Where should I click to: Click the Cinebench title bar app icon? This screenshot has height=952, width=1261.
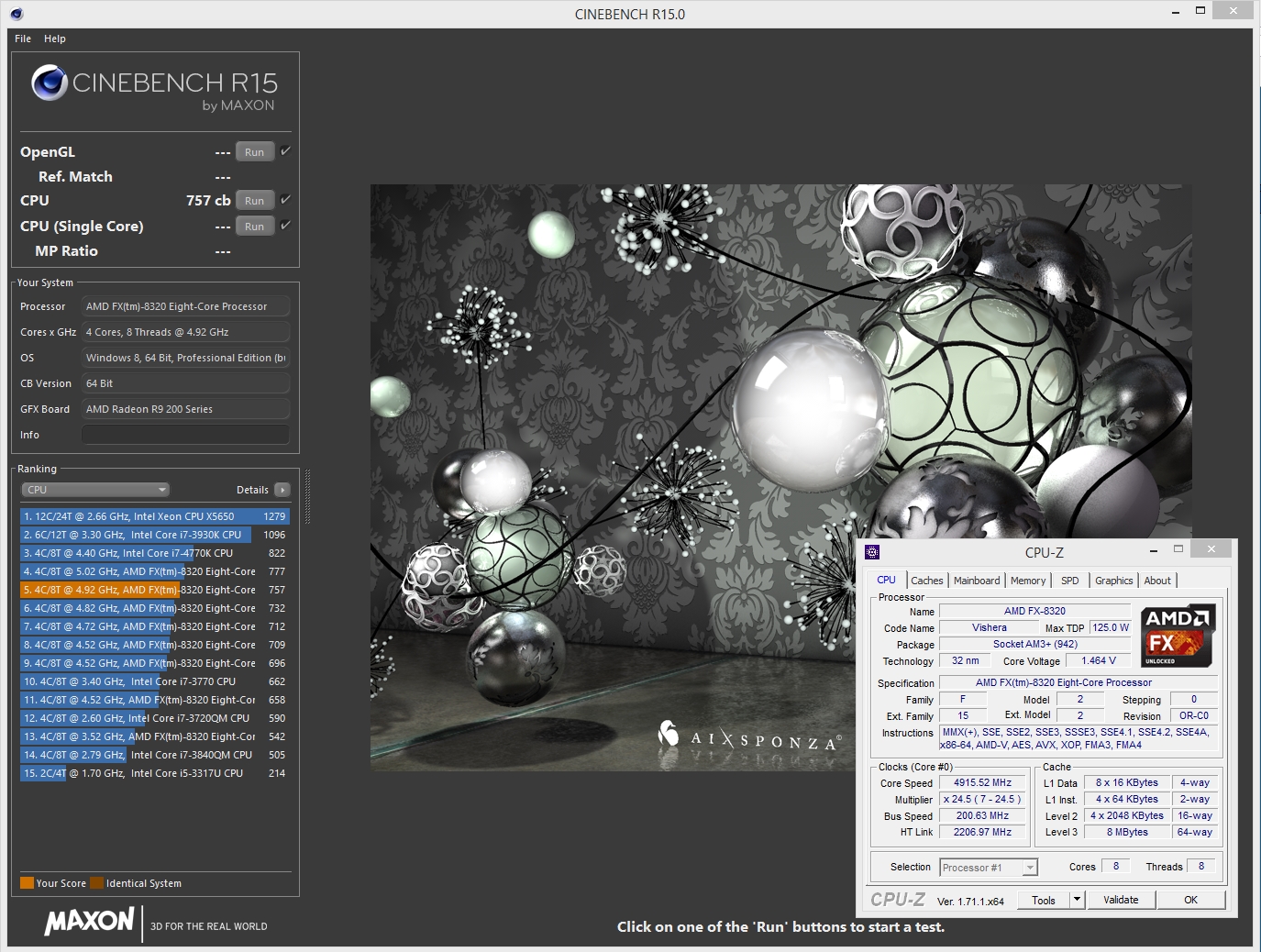(x=17, y=14)
